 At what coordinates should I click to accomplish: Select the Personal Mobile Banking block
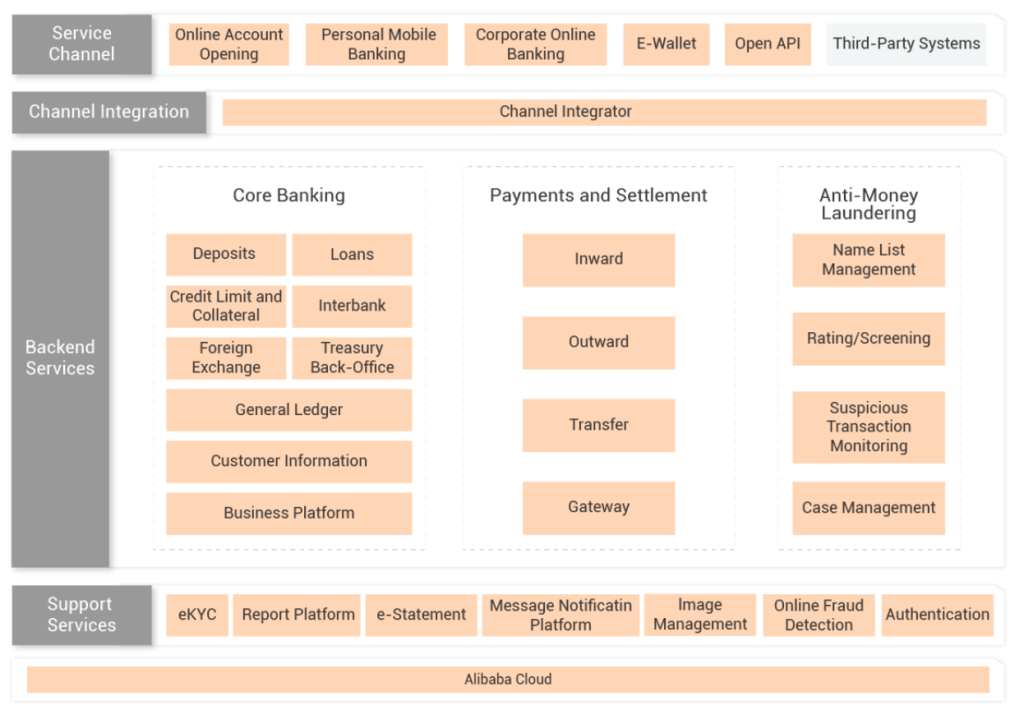coord(377,44)
